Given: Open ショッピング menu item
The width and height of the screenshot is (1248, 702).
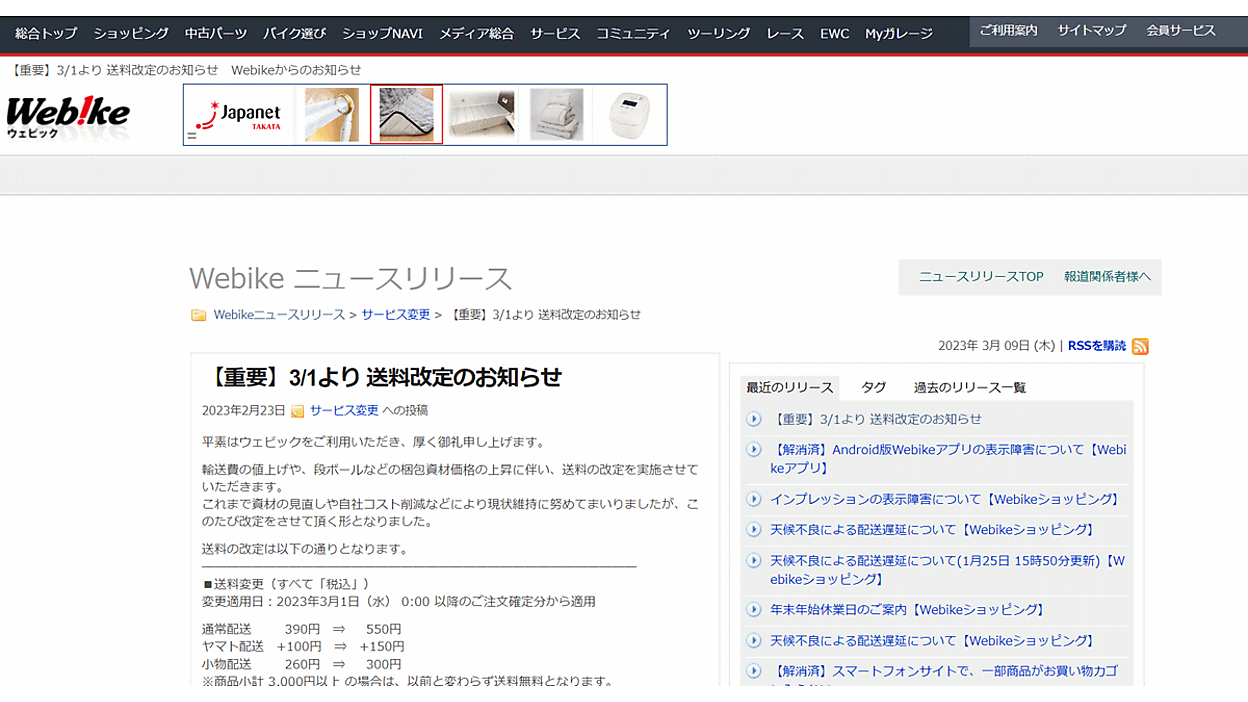Looking at the screenshot, I should tap(131, 33).
